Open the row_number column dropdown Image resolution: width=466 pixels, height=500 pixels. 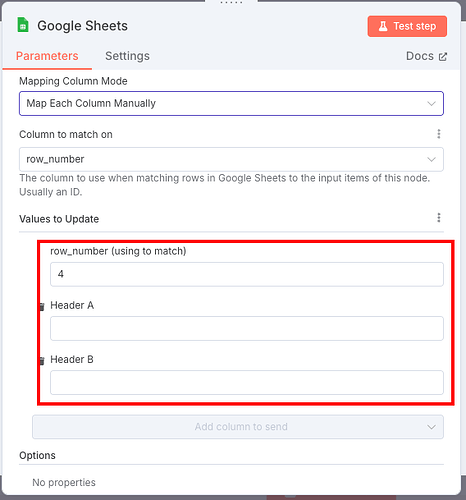pyautogui.click(x=231, y=159)
